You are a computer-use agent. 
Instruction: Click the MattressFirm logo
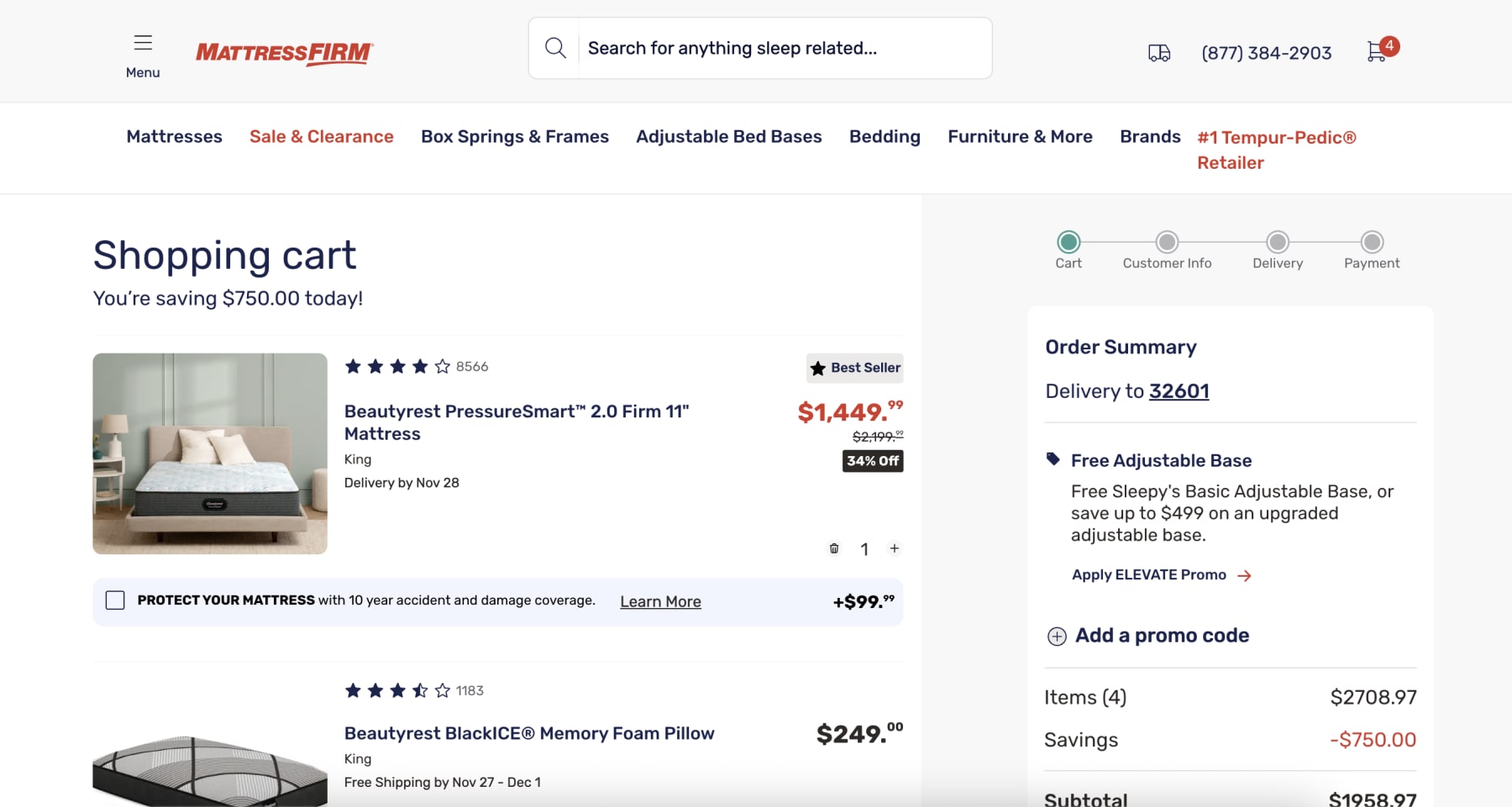[285, 53]
